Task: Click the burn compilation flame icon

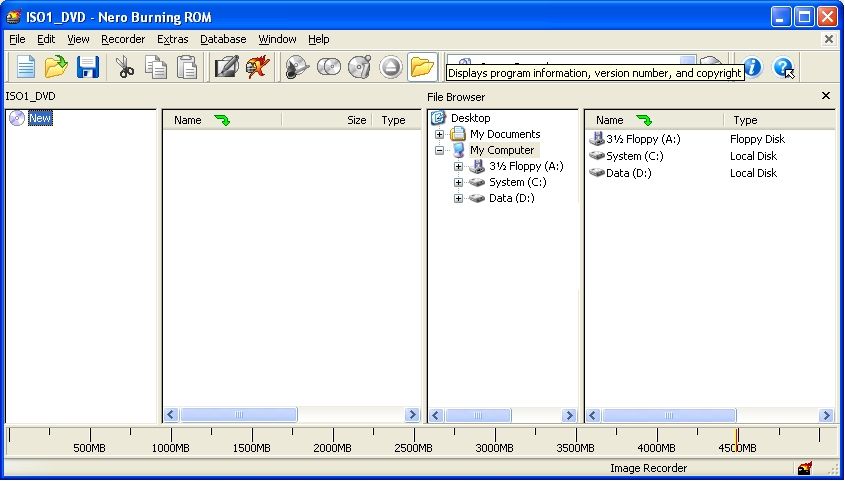Action: pos(258,67)
